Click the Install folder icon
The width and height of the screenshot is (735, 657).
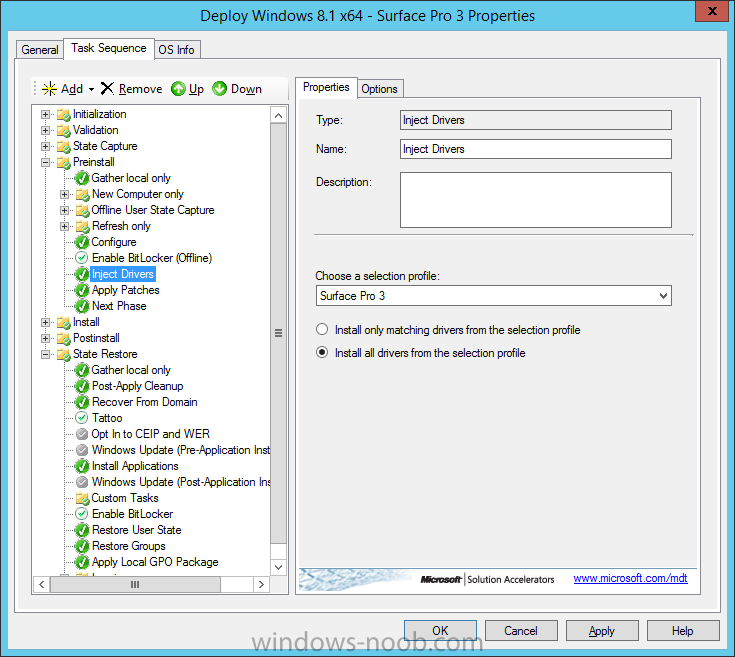pyautogui.click(x=63, y=322)
